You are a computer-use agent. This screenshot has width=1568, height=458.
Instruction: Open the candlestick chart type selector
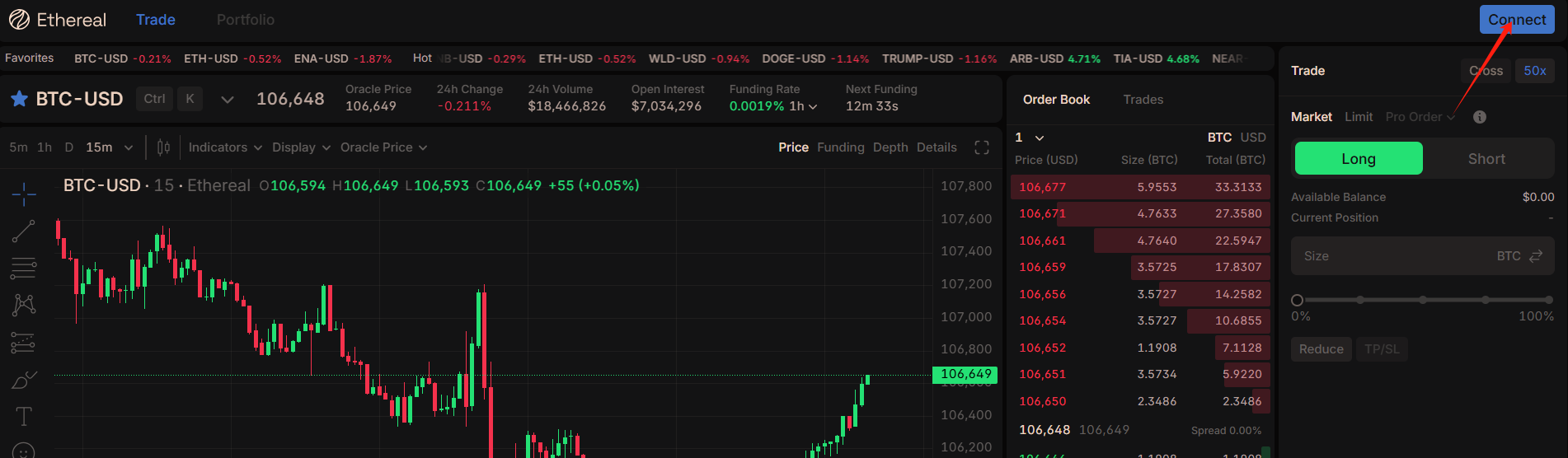(x=163, y=147)
